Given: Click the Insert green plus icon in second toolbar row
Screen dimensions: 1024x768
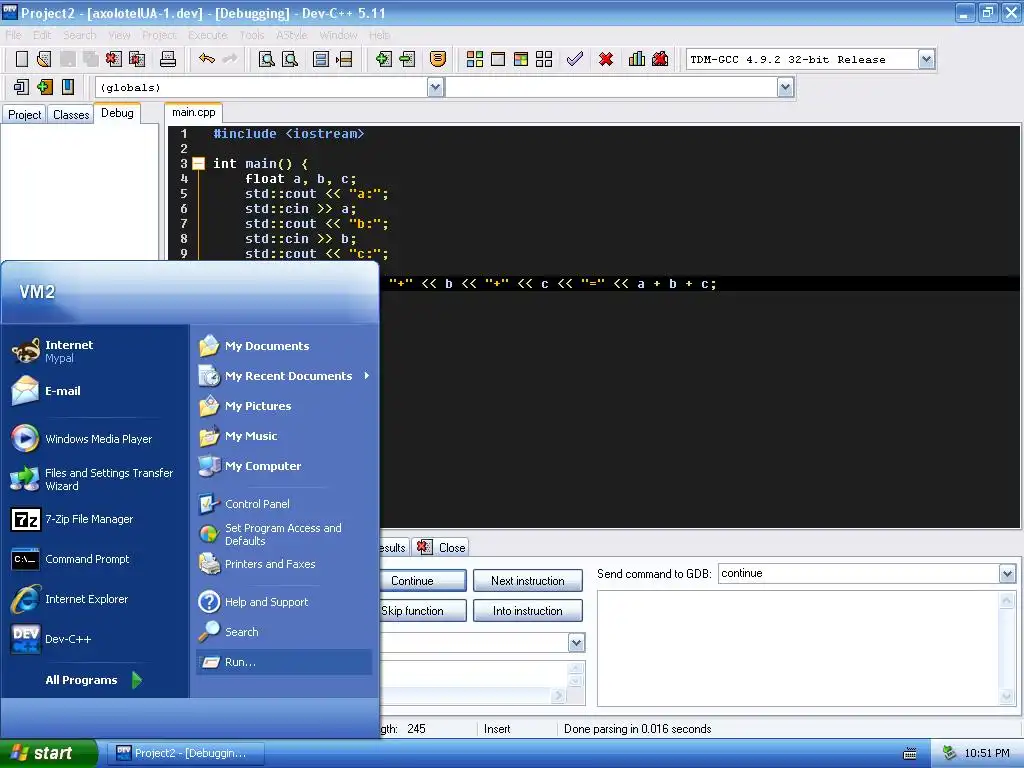Looking at the screenshot, I should pyautogui.click(x=44, y=87).
